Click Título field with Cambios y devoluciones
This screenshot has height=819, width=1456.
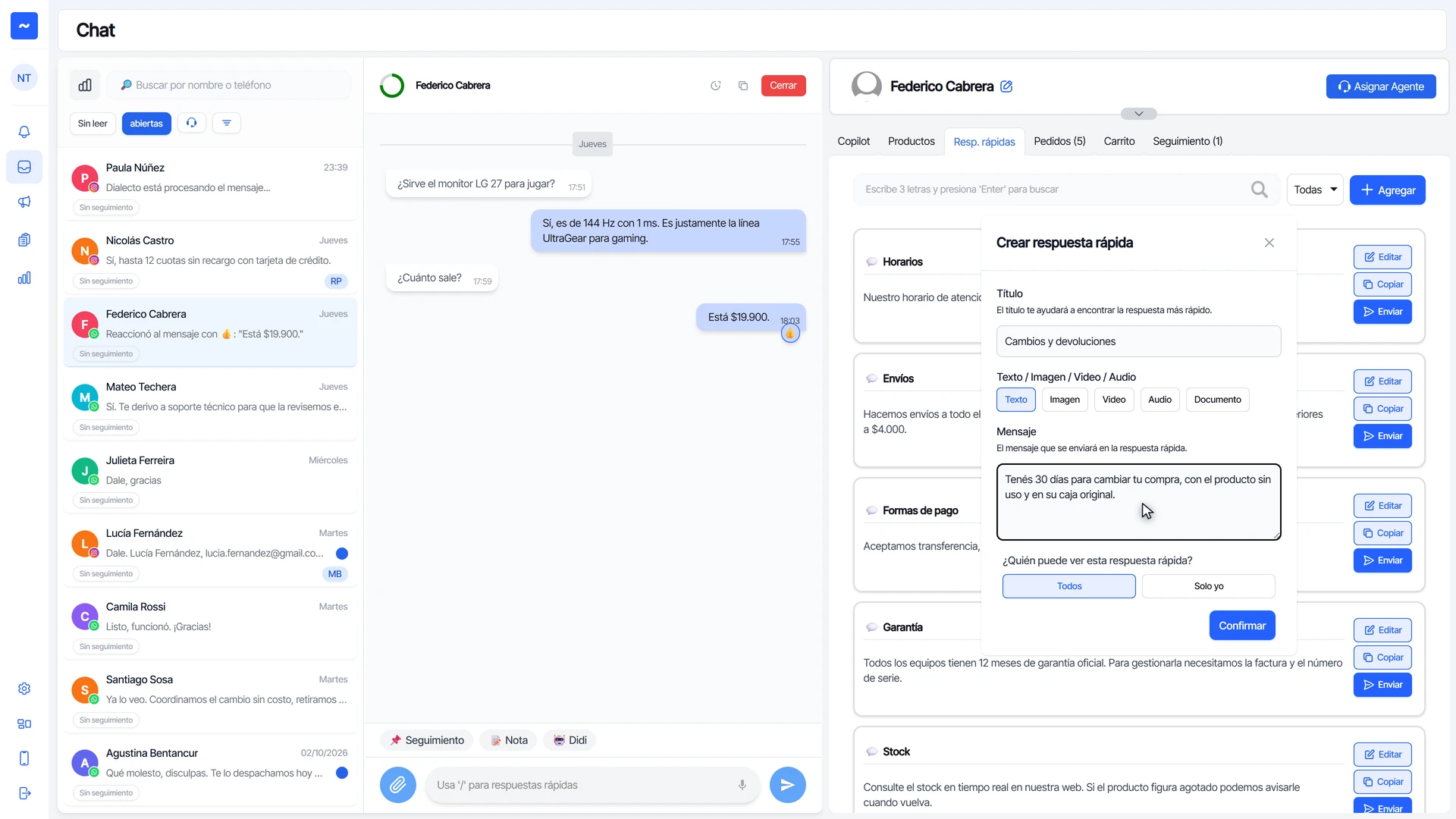1139,341
